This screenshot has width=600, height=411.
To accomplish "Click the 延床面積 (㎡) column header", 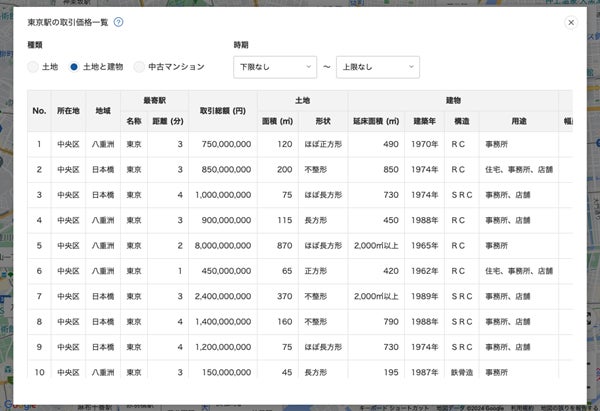I will click(376, 121).
